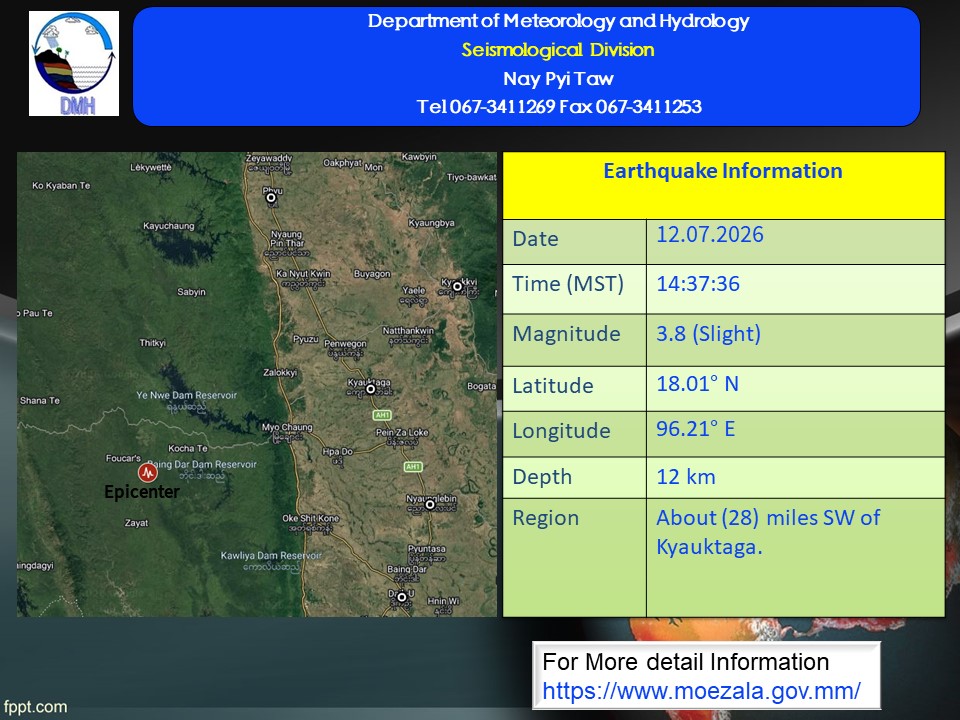The width and height of the screenshot is (960, 720).
Task: Click the 'Date' row label
Action: click(x=535, y=239)
